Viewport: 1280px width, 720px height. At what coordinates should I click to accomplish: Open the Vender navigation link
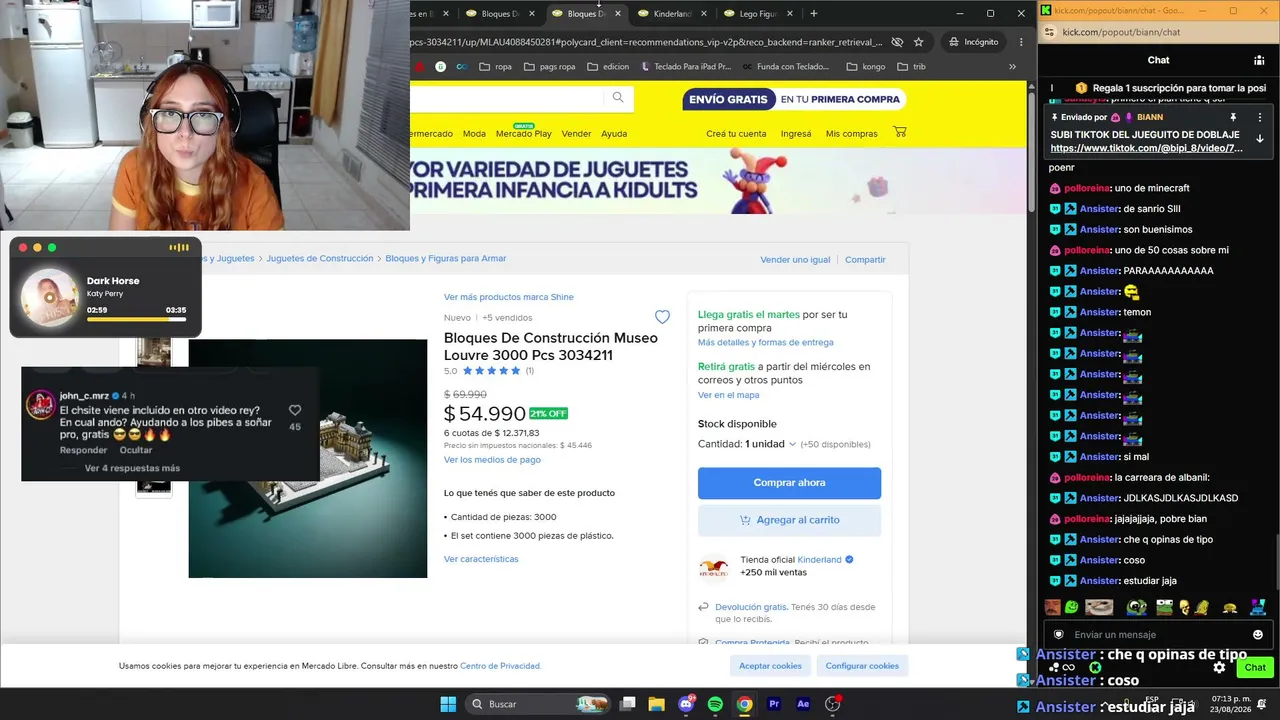pos(576,134)
